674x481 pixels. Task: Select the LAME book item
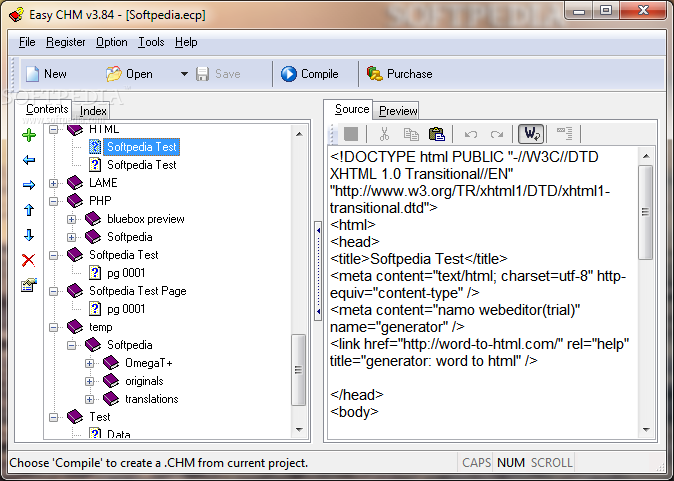103,183
